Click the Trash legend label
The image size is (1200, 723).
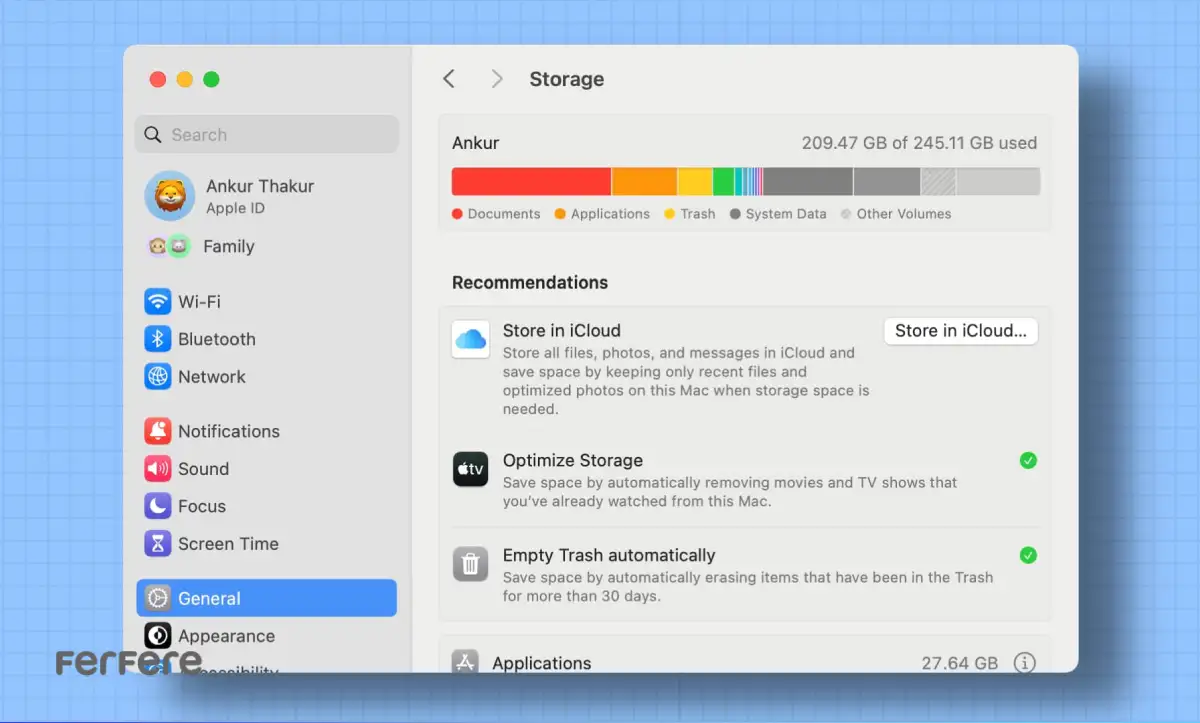(x=698, y=214)
